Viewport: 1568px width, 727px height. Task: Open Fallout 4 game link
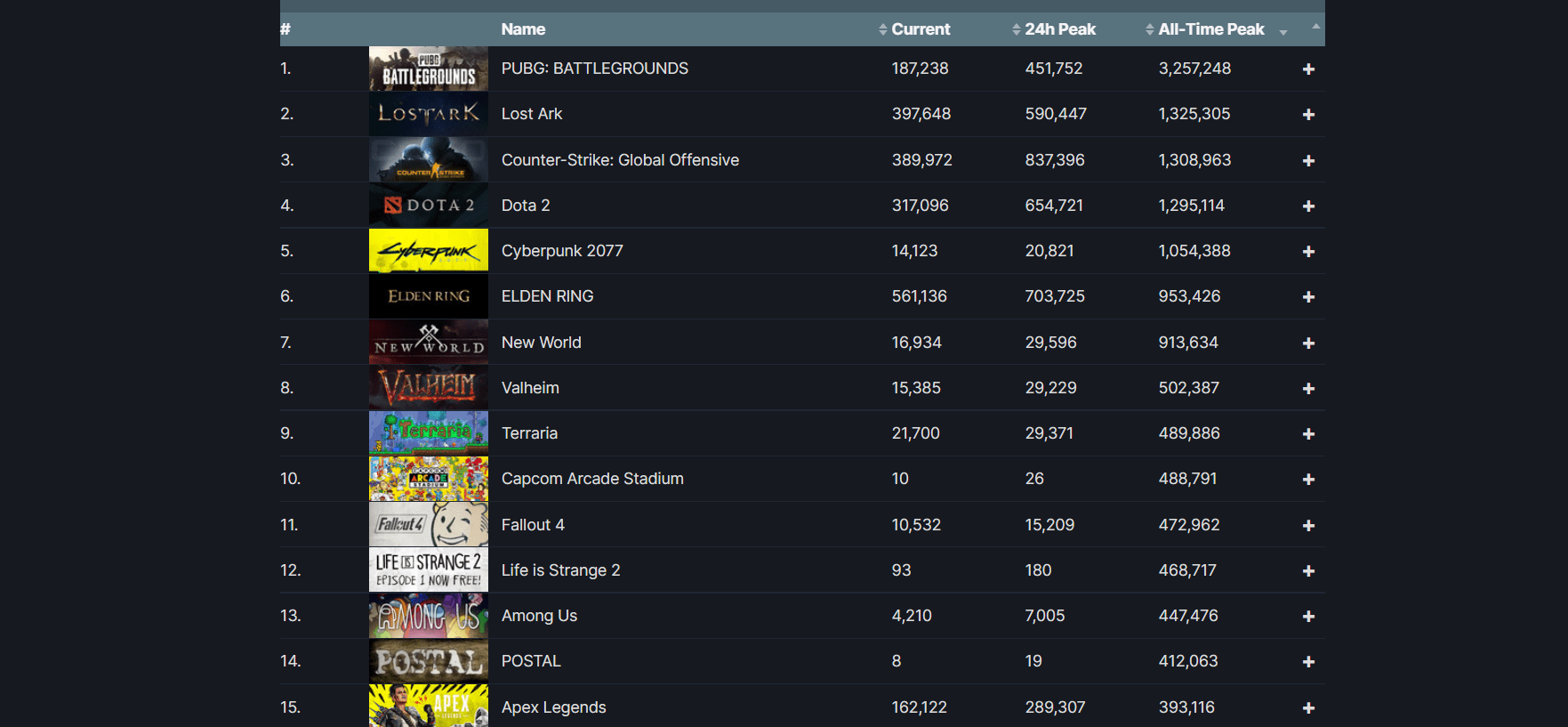coord(533,525)
